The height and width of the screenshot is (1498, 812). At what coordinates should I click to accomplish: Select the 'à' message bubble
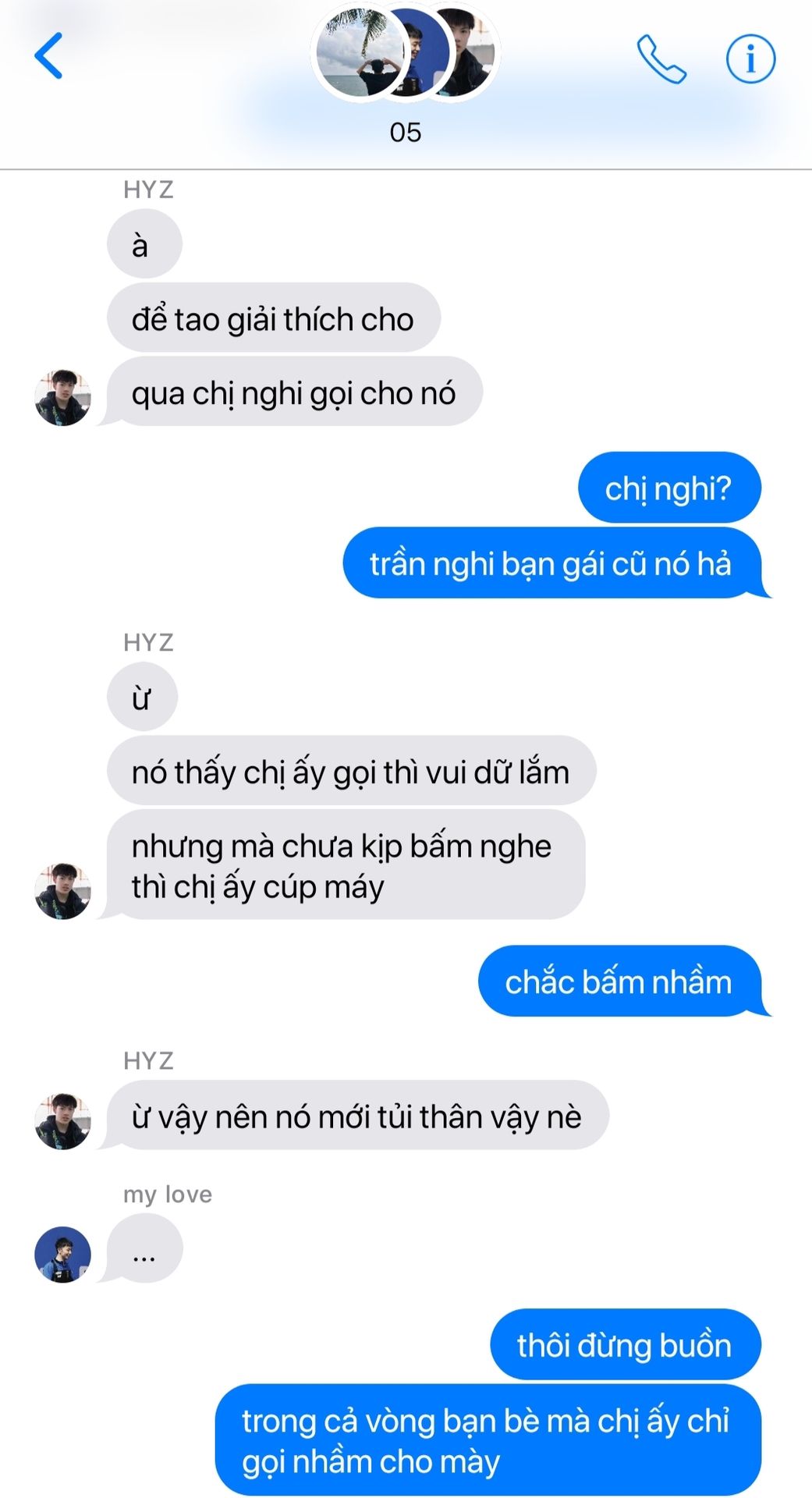pos(144,245)
